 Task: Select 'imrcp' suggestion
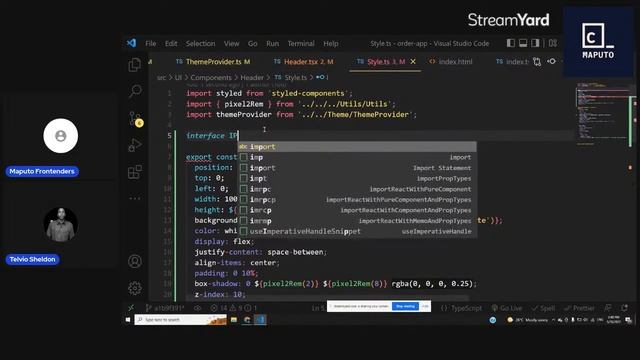tap(357, 210)
